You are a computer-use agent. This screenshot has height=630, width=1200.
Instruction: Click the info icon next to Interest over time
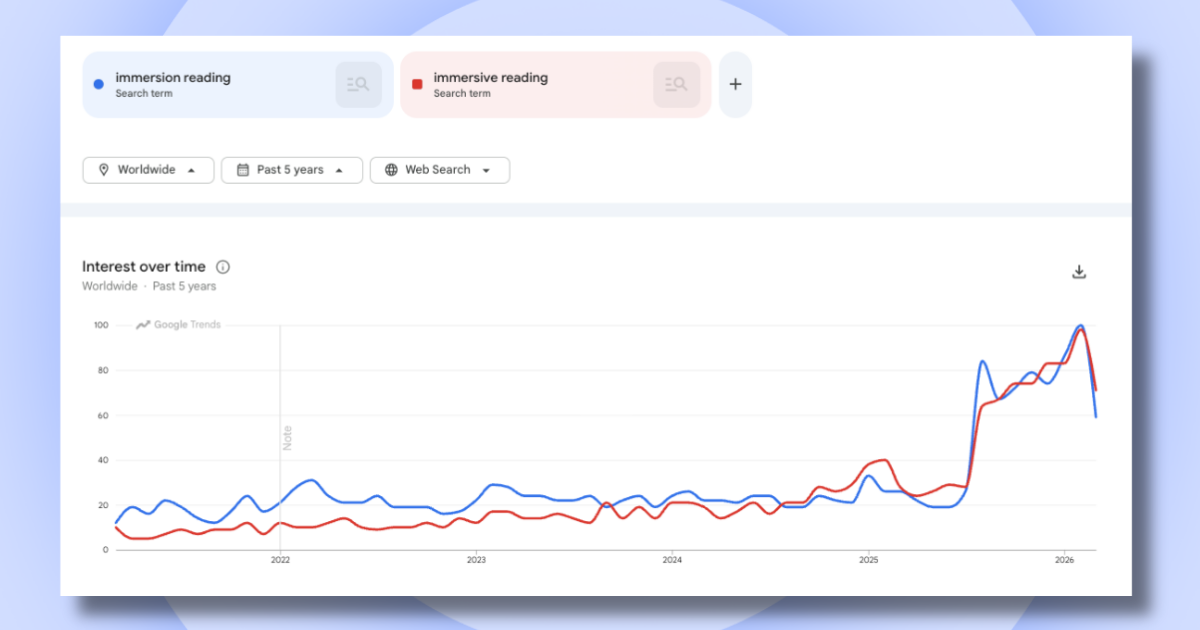223,267
